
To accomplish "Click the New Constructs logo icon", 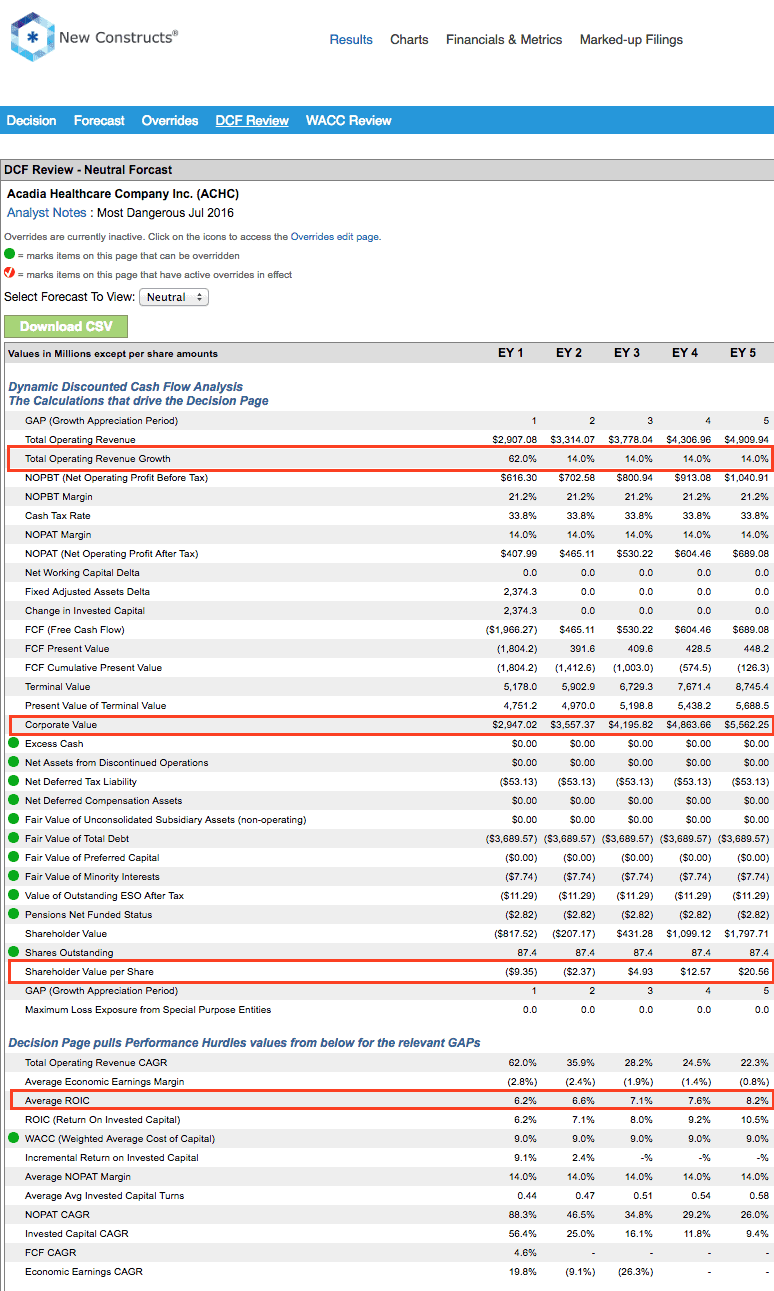I will pos(32,37).
